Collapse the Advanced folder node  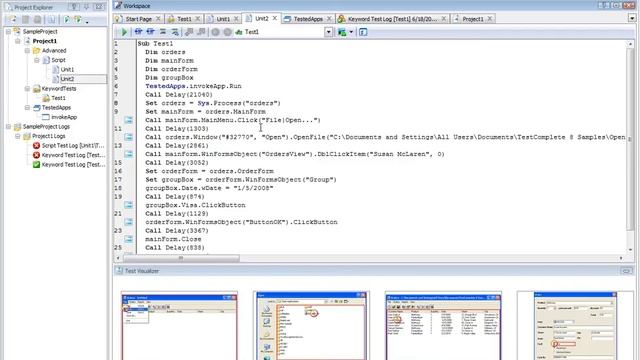pos(27,51)
